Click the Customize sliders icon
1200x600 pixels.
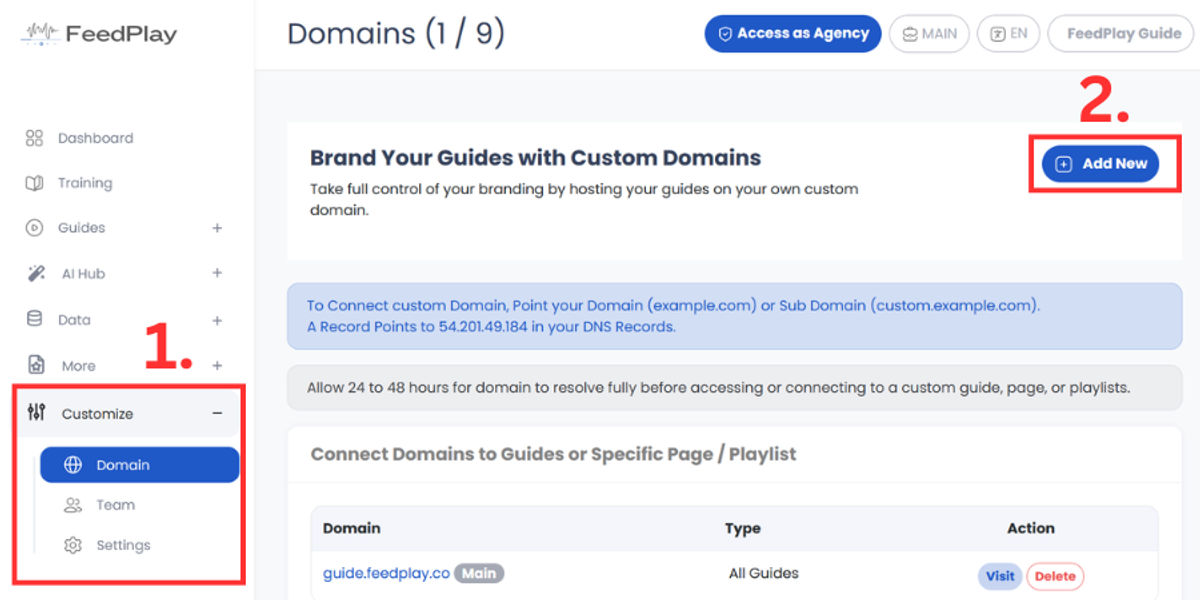[x=37, y=413]
